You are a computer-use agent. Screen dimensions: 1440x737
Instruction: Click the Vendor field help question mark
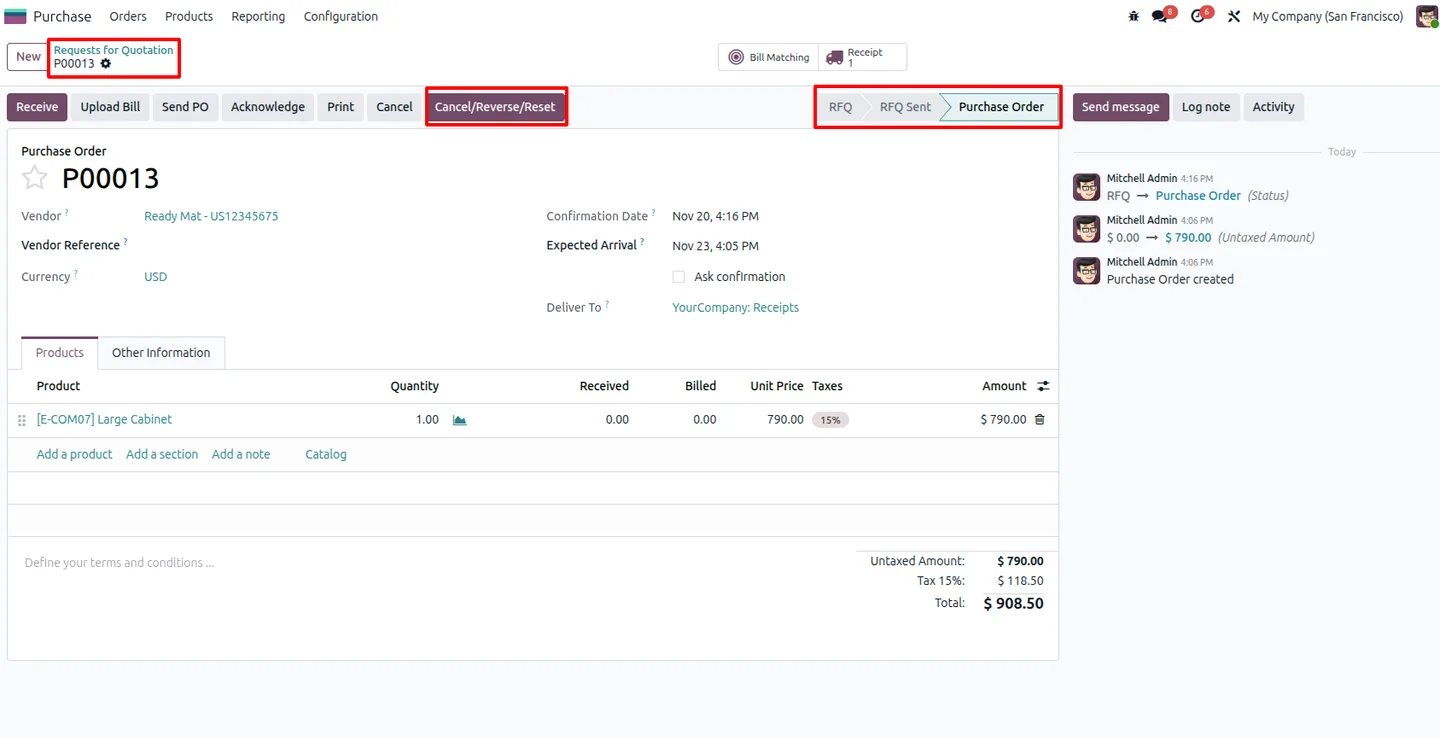67,213
